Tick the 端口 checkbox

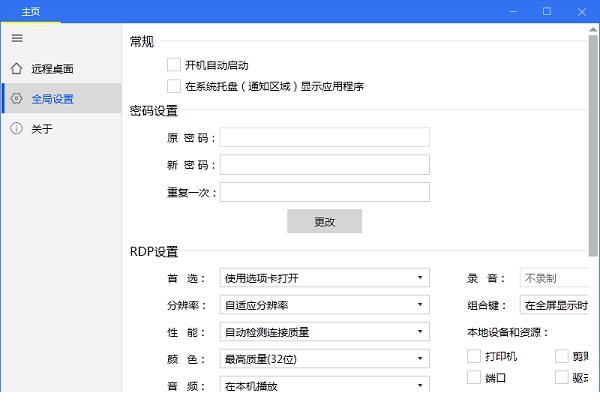coord(474,377)
